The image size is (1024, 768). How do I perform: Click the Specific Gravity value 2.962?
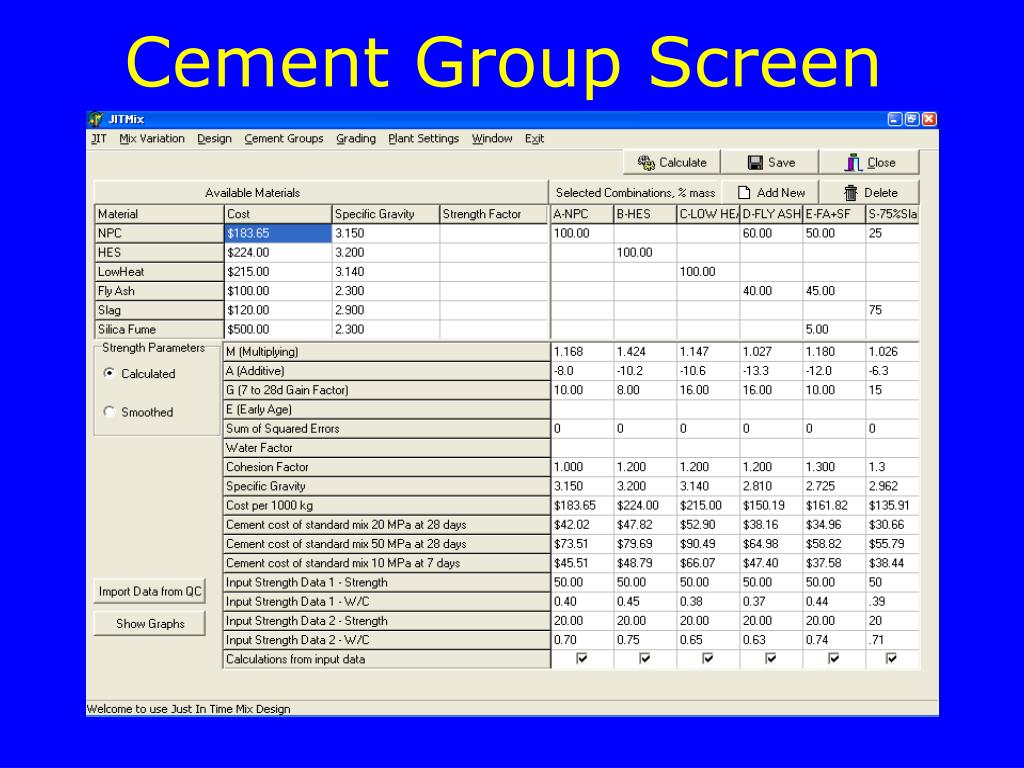[x=892, y=486]
